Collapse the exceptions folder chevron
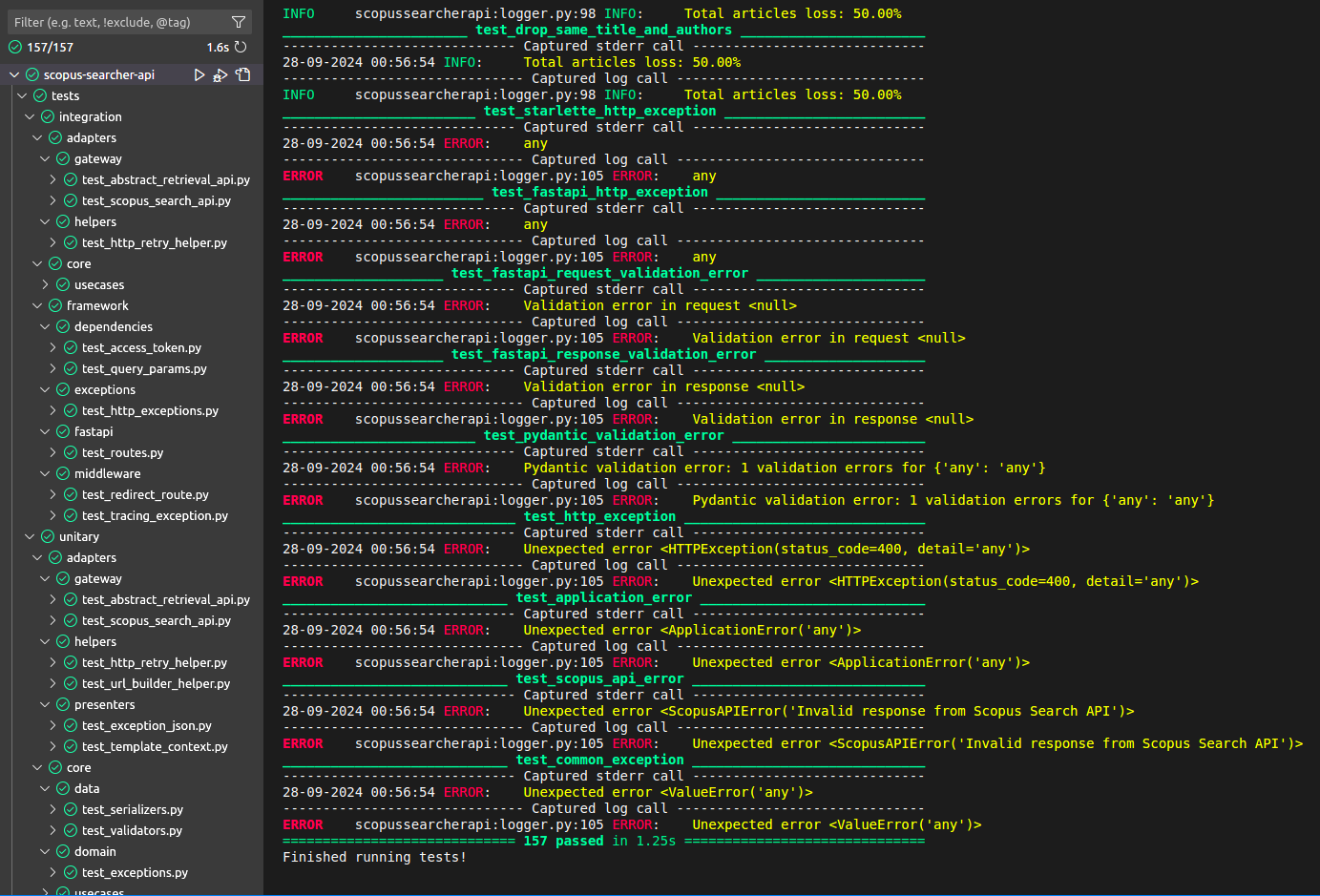This screenshot has width=1320, height=896. [x=45, y=389]
